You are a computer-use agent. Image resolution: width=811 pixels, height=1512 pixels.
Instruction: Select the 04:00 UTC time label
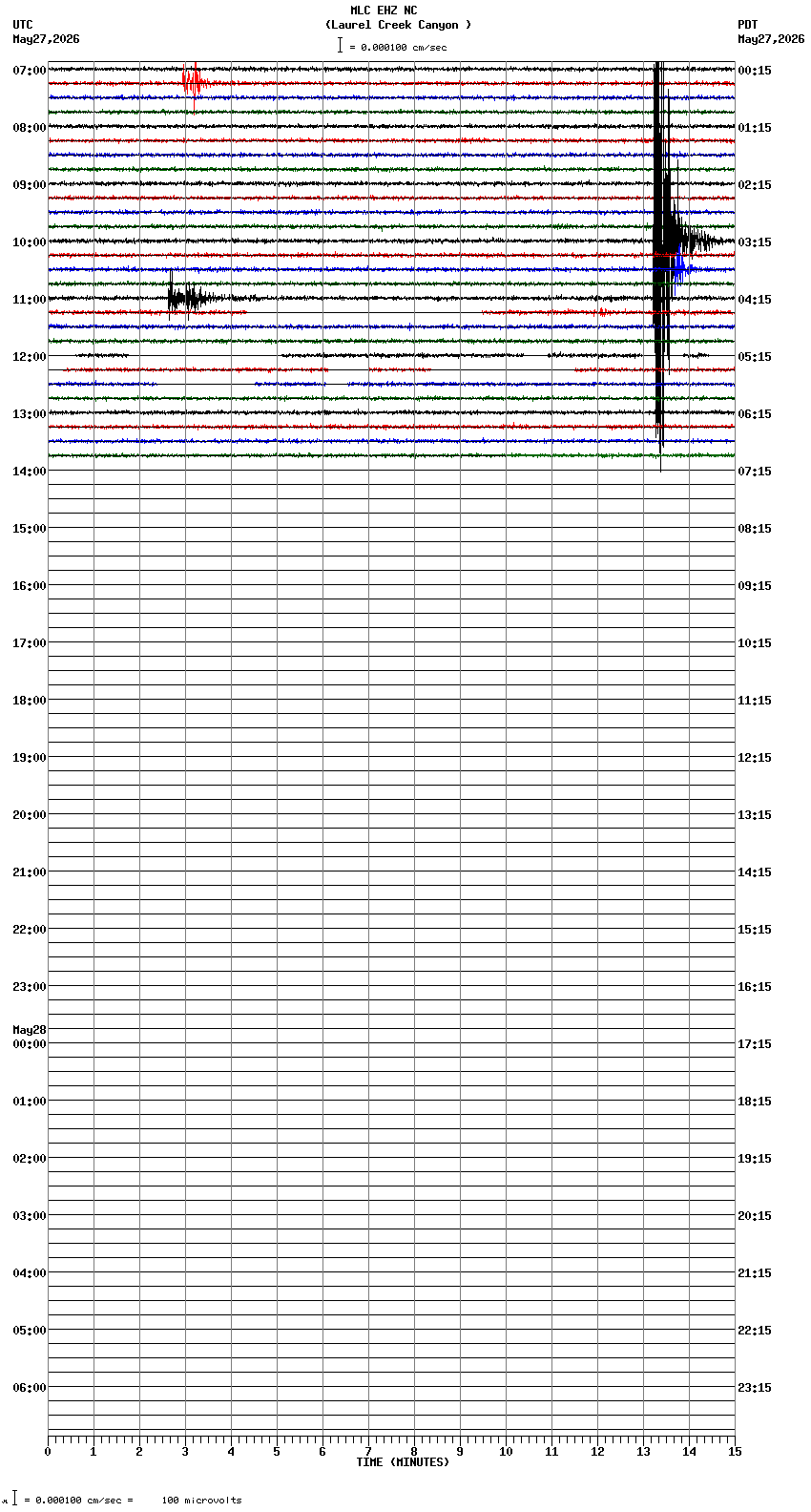pos(29,1272)
